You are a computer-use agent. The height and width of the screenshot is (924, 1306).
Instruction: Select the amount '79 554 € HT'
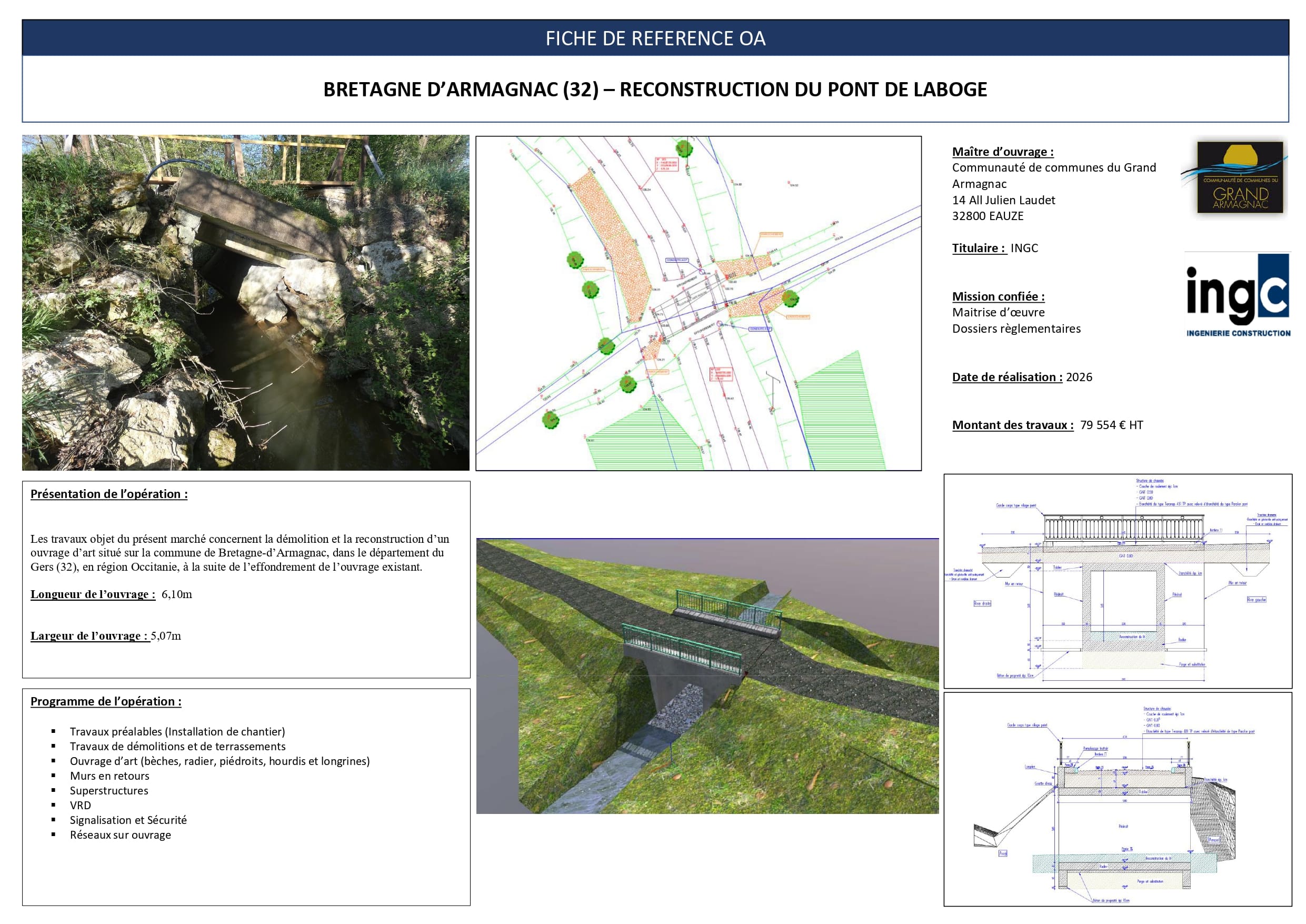[1111, 425]
